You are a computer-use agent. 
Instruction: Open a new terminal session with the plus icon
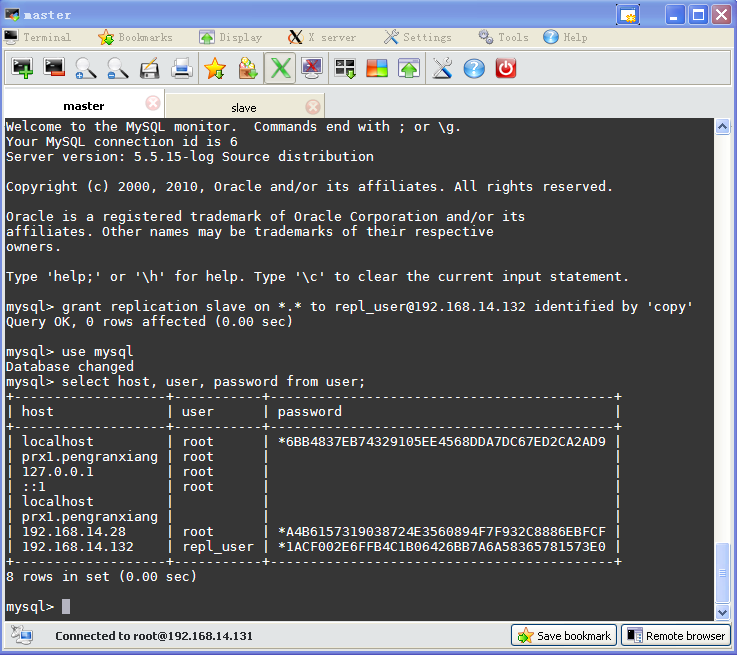(22, 69)
